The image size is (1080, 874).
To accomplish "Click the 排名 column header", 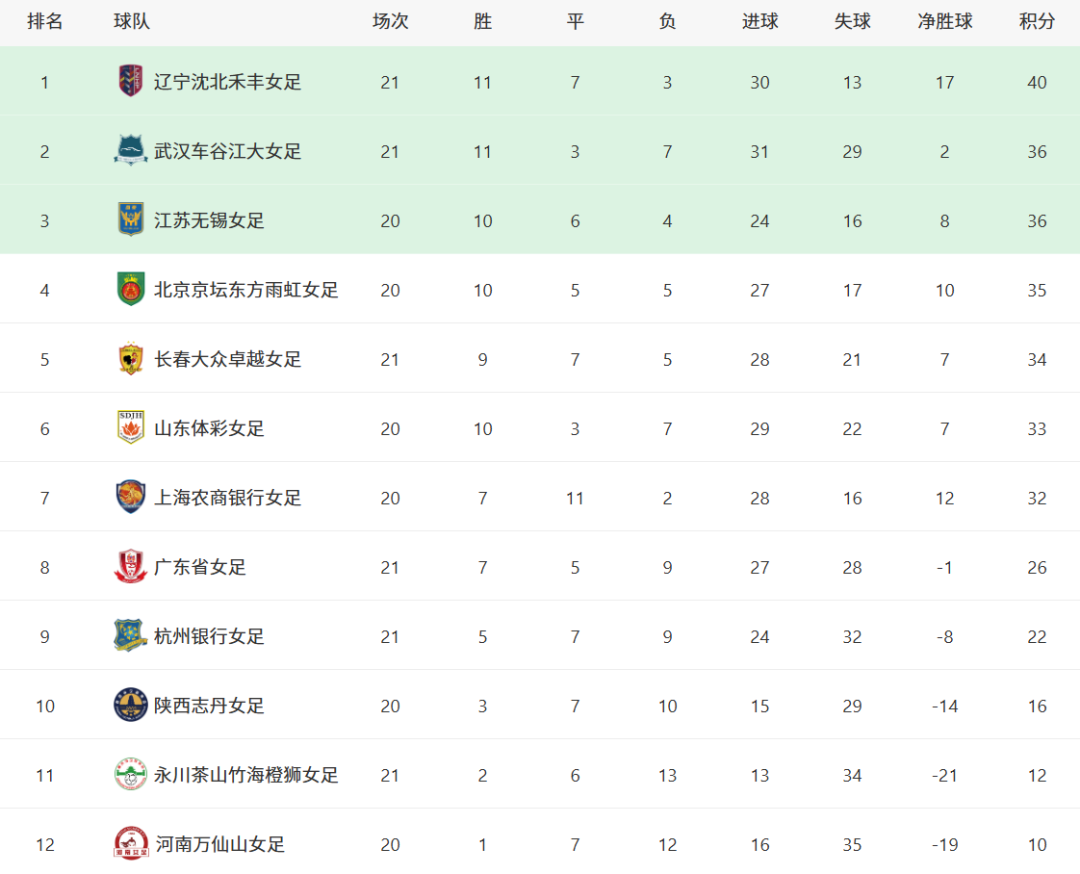I will (45, 21).
